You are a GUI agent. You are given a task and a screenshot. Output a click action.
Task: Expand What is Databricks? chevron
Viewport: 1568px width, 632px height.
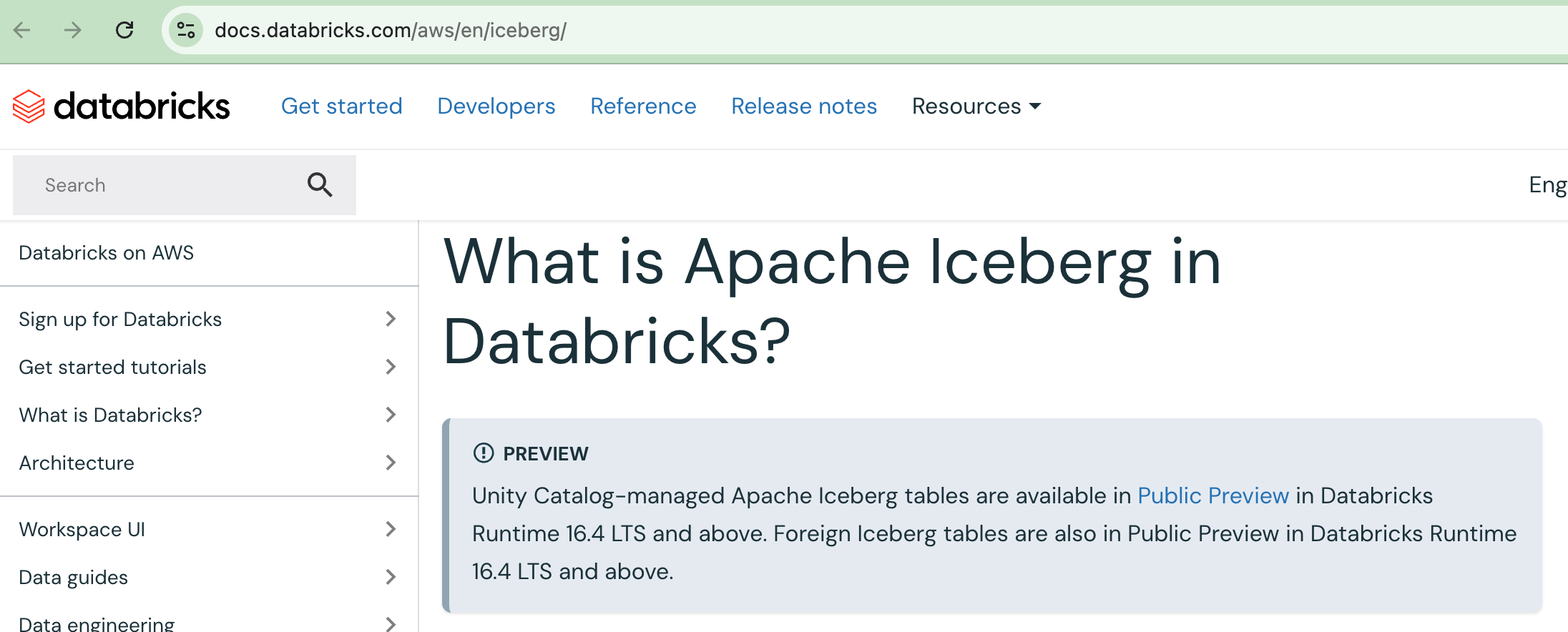coord(391,415)
